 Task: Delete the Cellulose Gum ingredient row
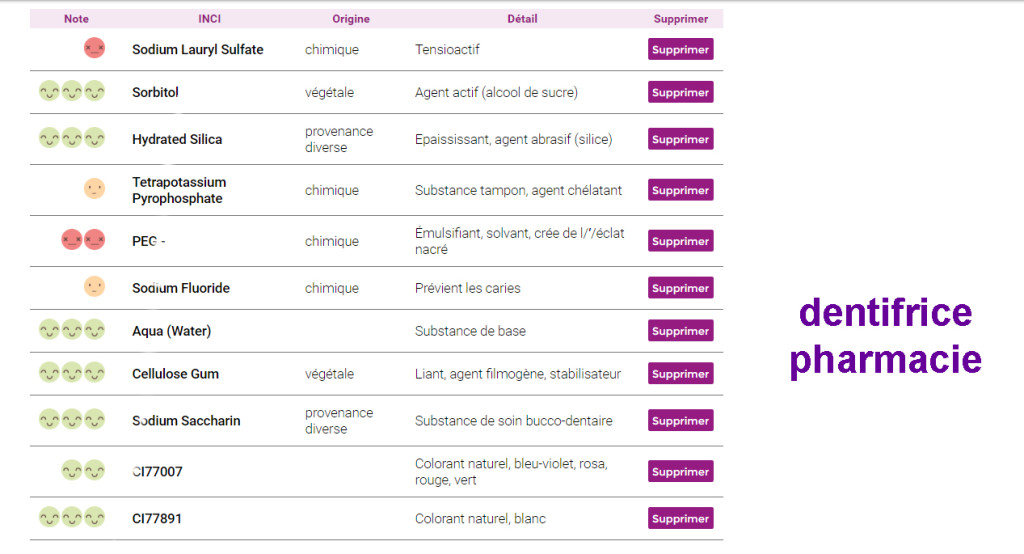coord(680,374)
